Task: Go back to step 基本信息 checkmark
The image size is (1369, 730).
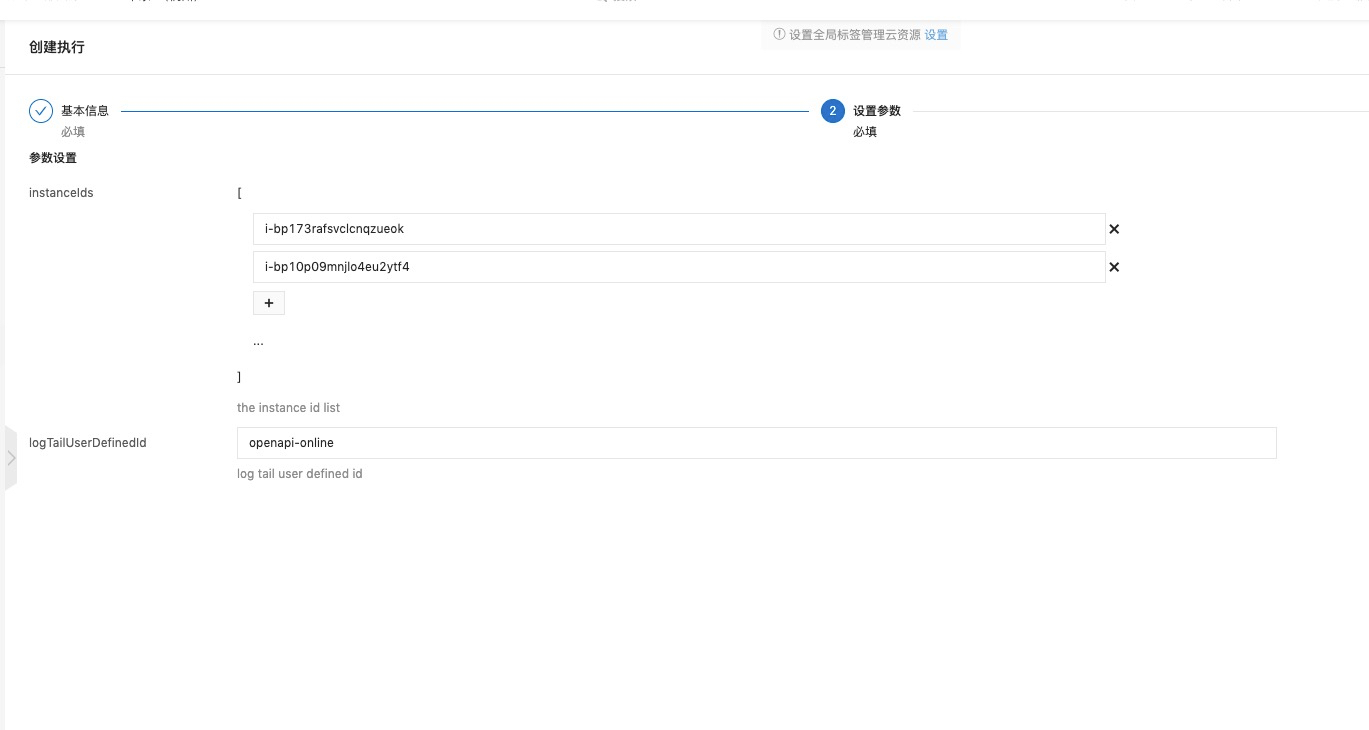Action: pos(41,111)
